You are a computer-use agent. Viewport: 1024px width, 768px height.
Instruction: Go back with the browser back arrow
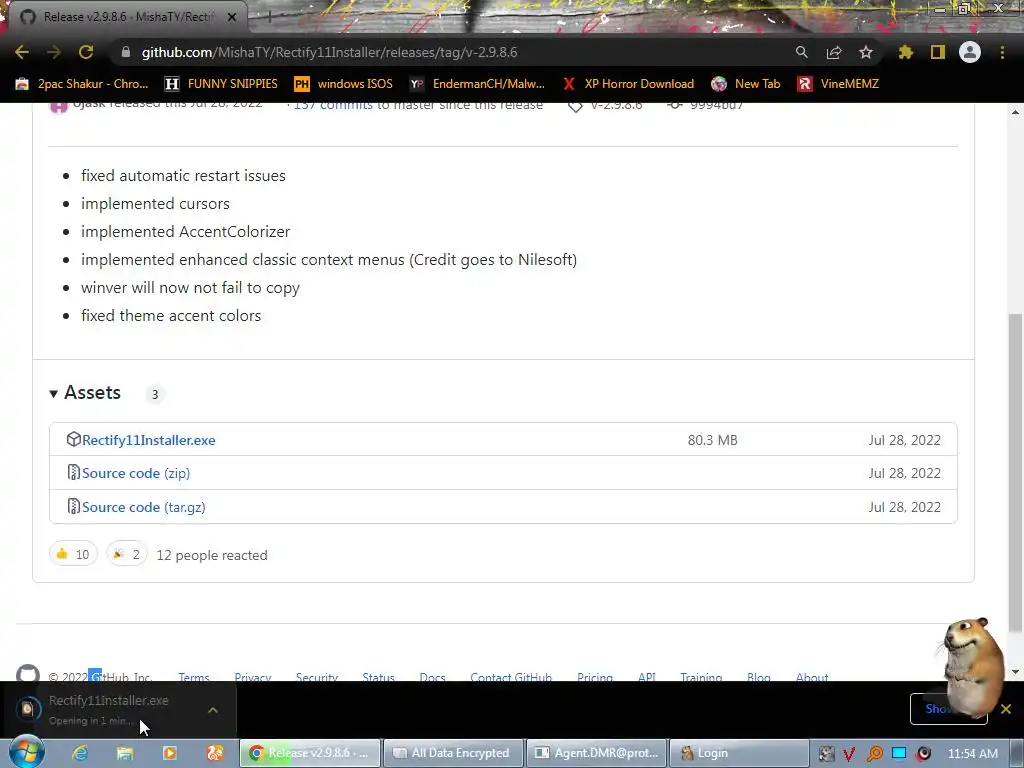coord(22,52)
